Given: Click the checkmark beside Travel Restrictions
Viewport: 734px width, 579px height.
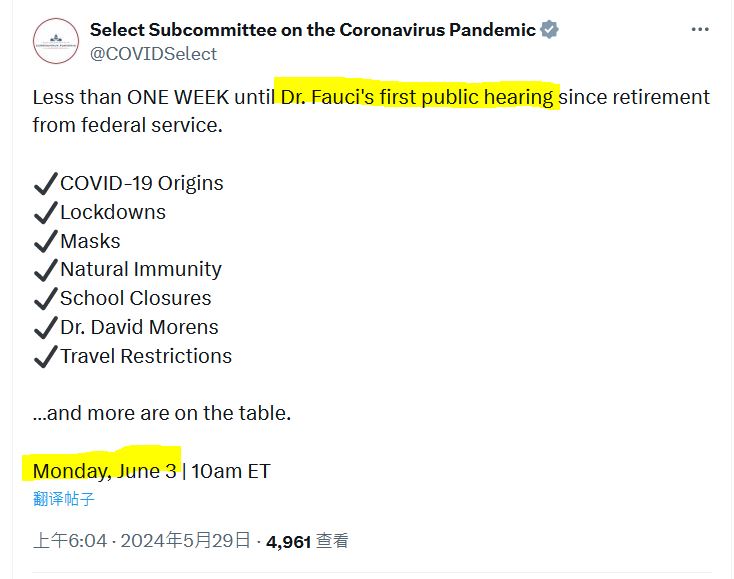Looking at the screenshot, I should tap(45, 357).
